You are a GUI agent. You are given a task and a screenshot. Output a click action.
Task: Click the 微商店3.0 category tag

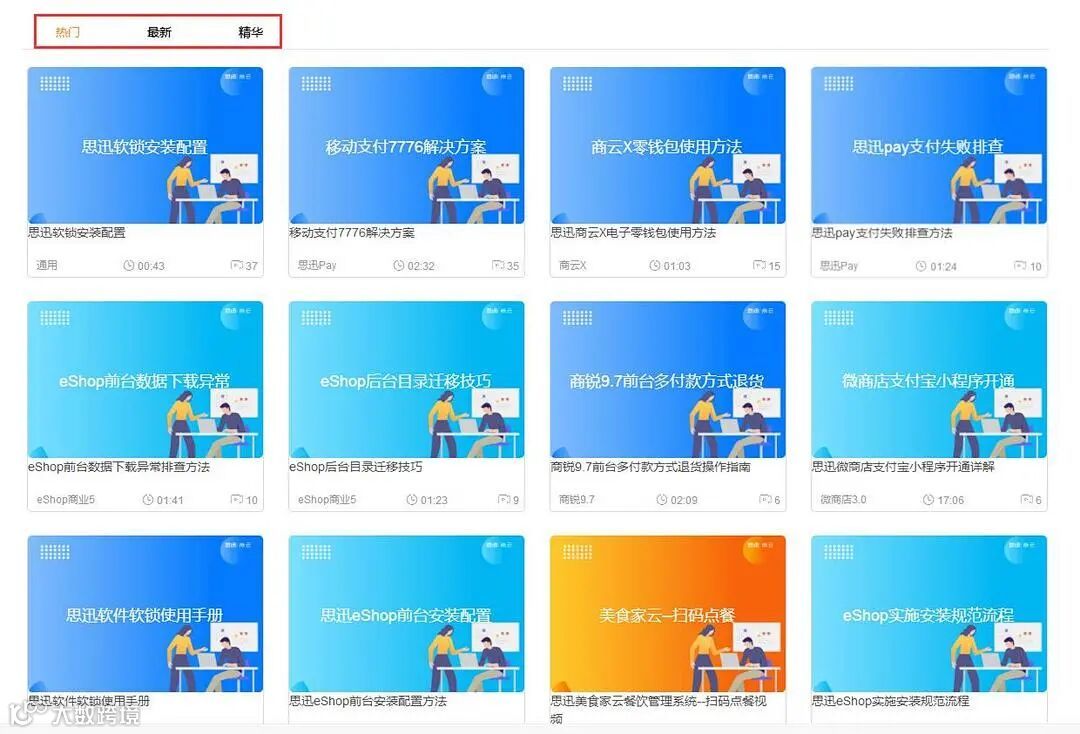(x=843, y=499)
